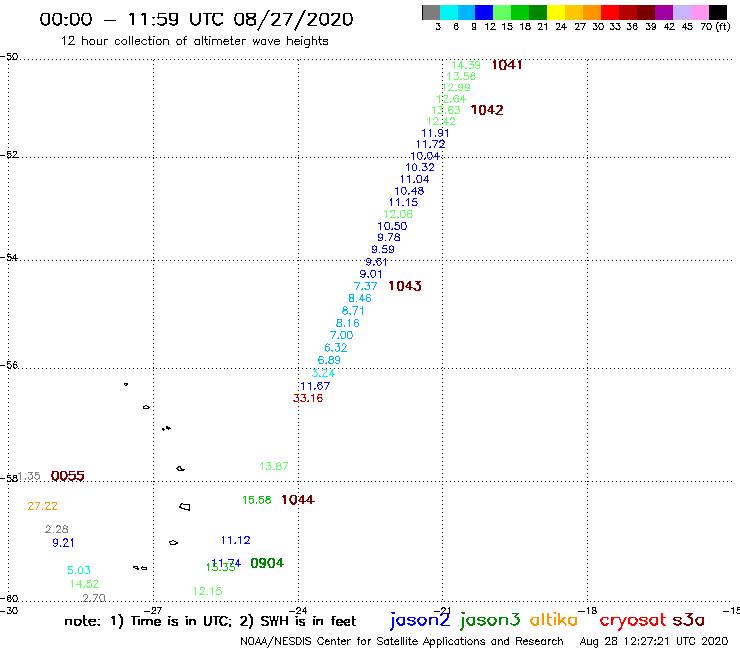Click the red 33.16 wave height value
The height and width of the screenshot is (650, 740).
click(308, 398)
